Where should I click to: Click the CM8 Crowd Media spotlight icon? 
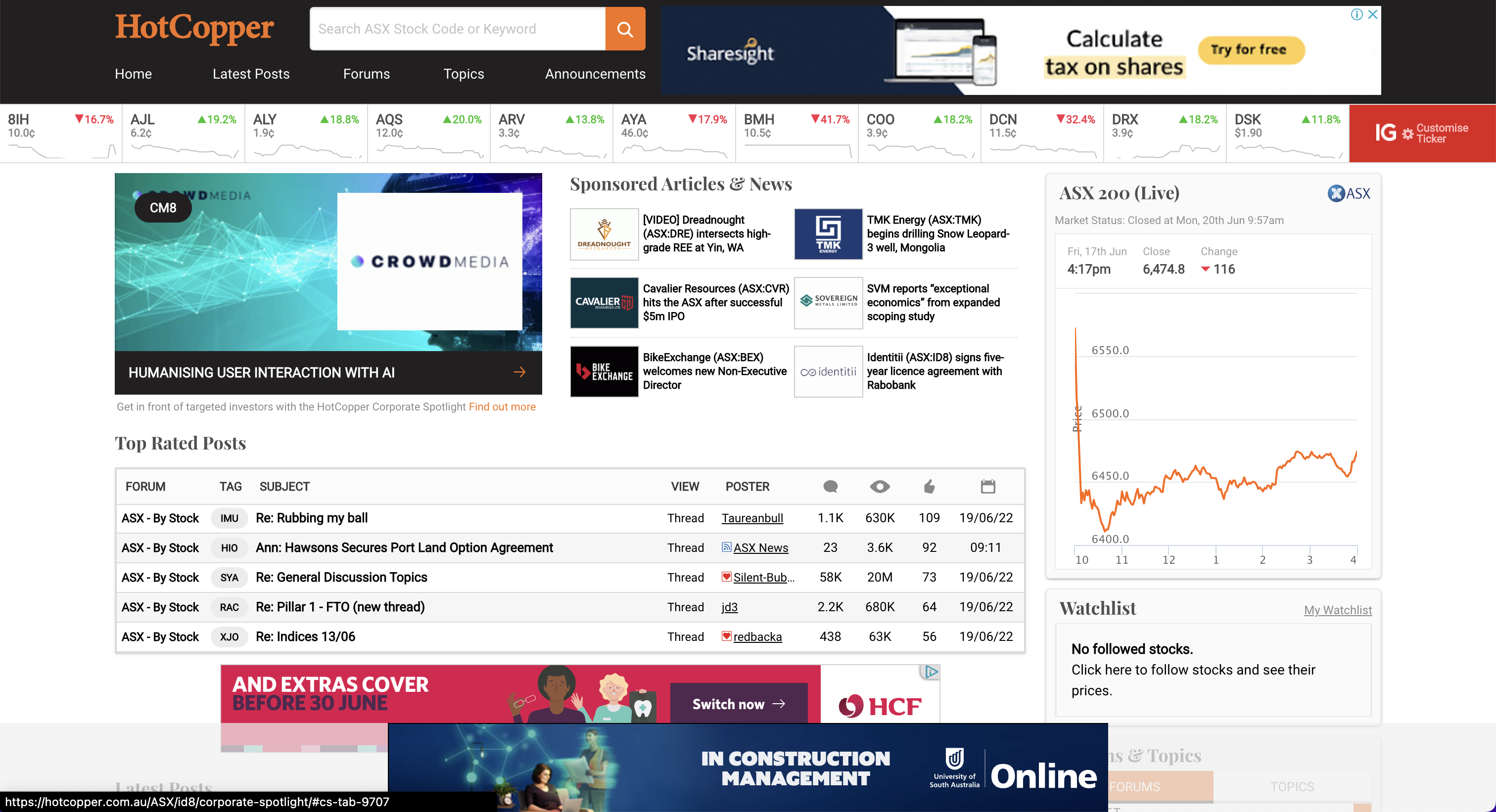point(162,207)
